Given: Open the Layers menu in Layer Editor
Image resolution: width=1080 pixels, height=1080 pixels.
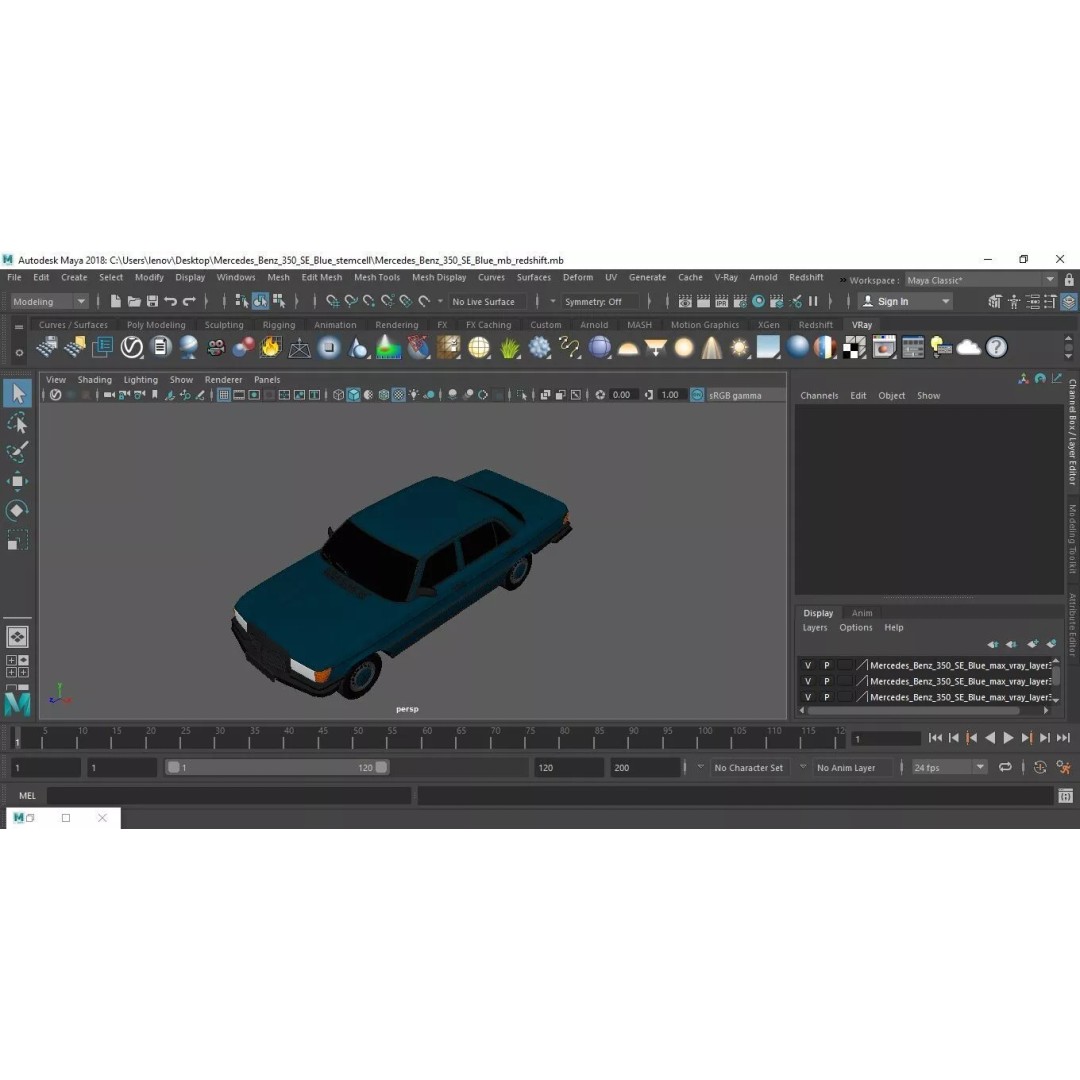Looking at the screenshot, I should (815, 627).
